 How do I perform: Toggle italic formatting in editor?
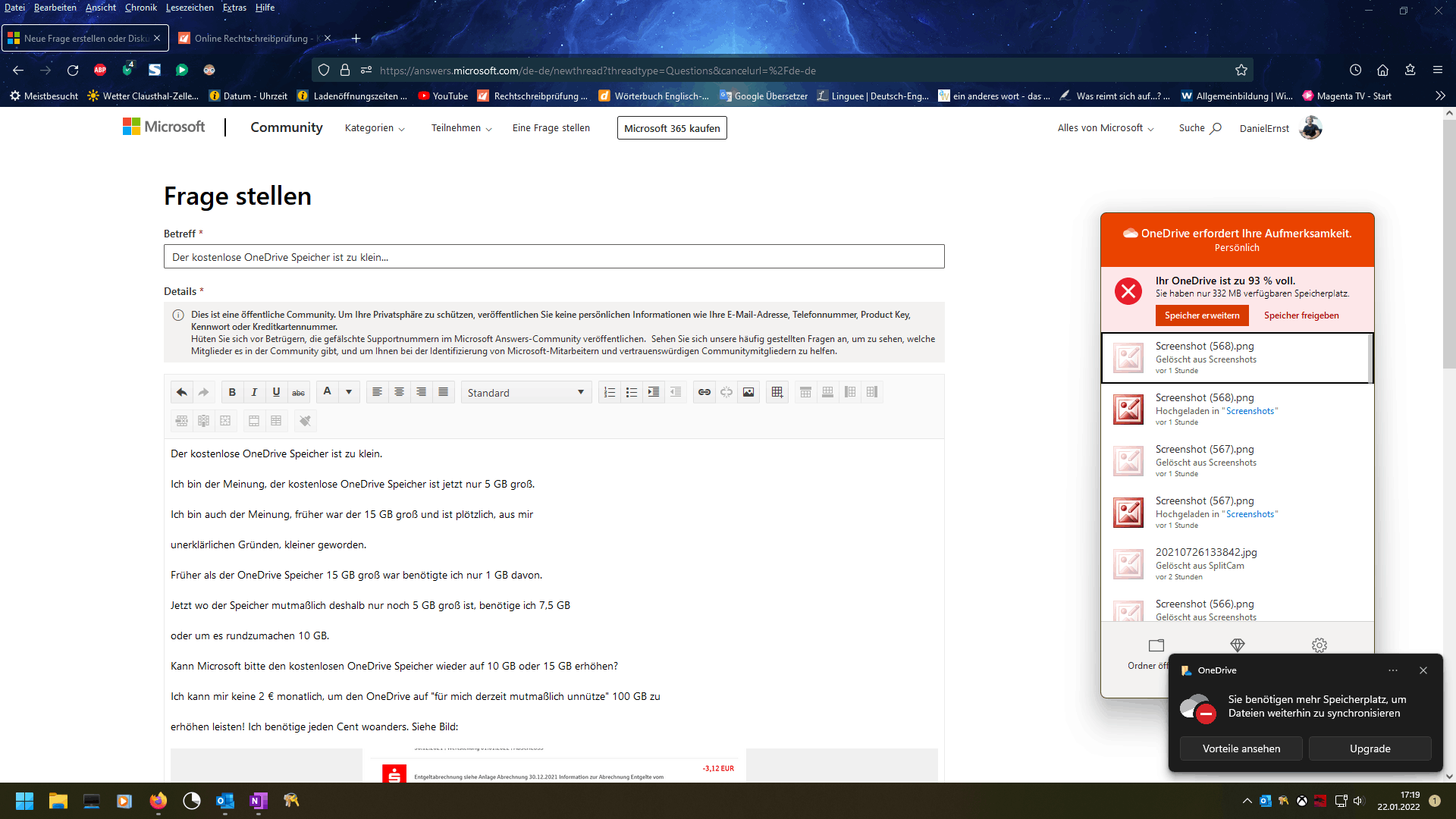click(x=254, y=392)
